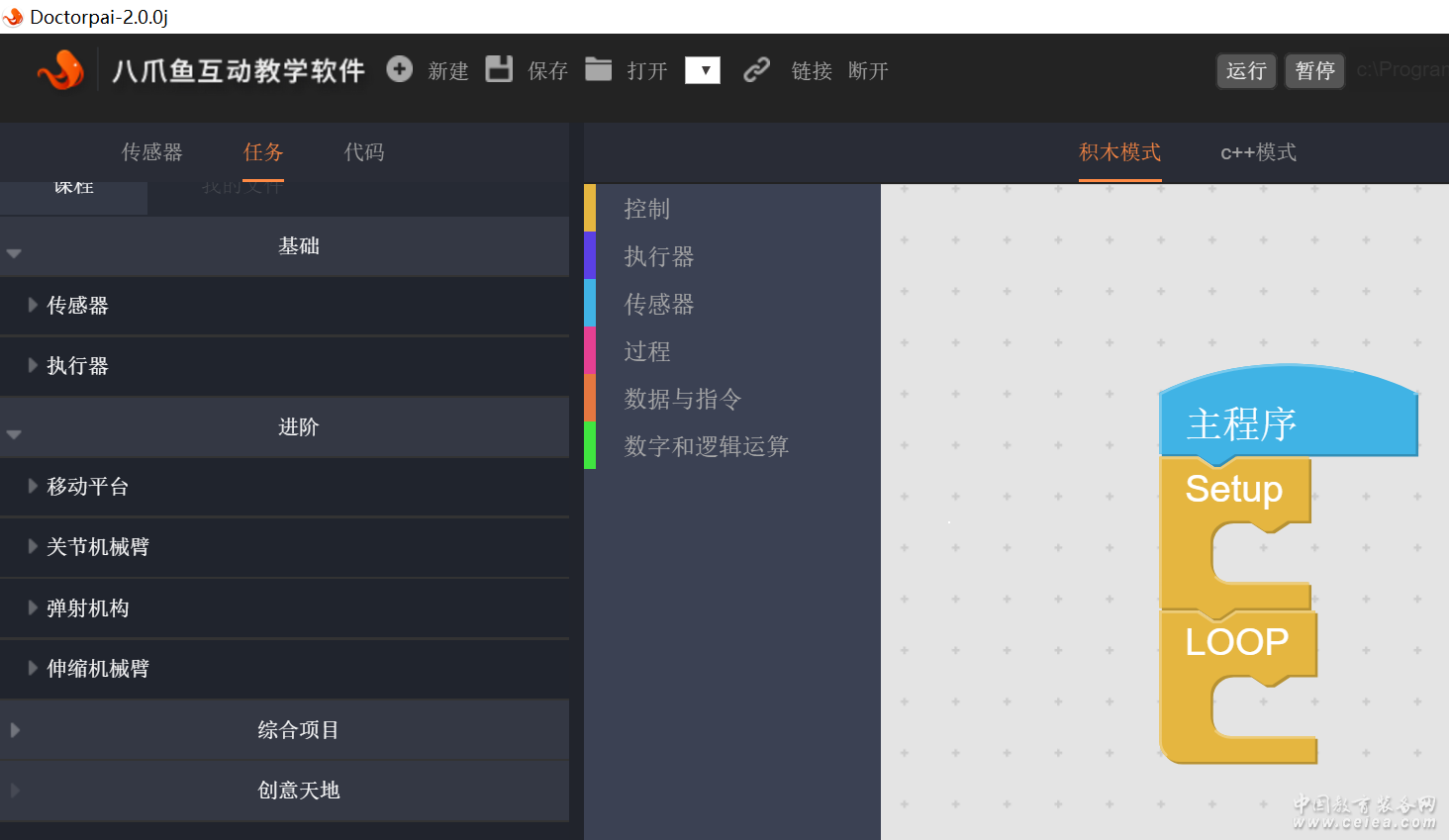Open the 关节机械臂 course item
This screenshot has height=840, width=1449.
coord(97,547)
